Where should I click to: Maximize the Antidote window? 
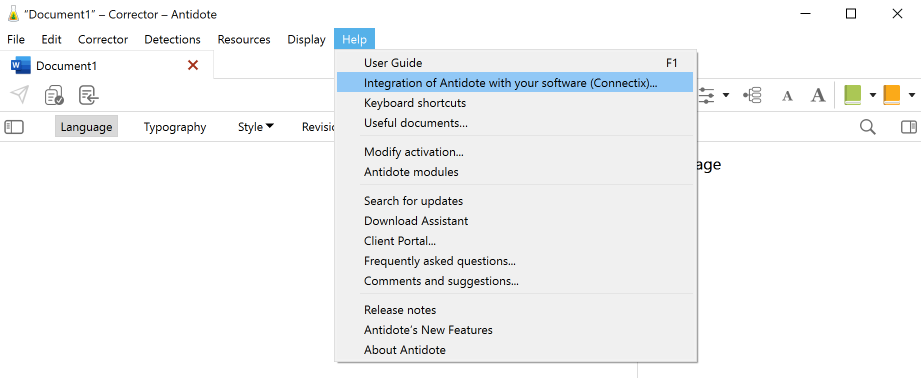coord(851,14)
